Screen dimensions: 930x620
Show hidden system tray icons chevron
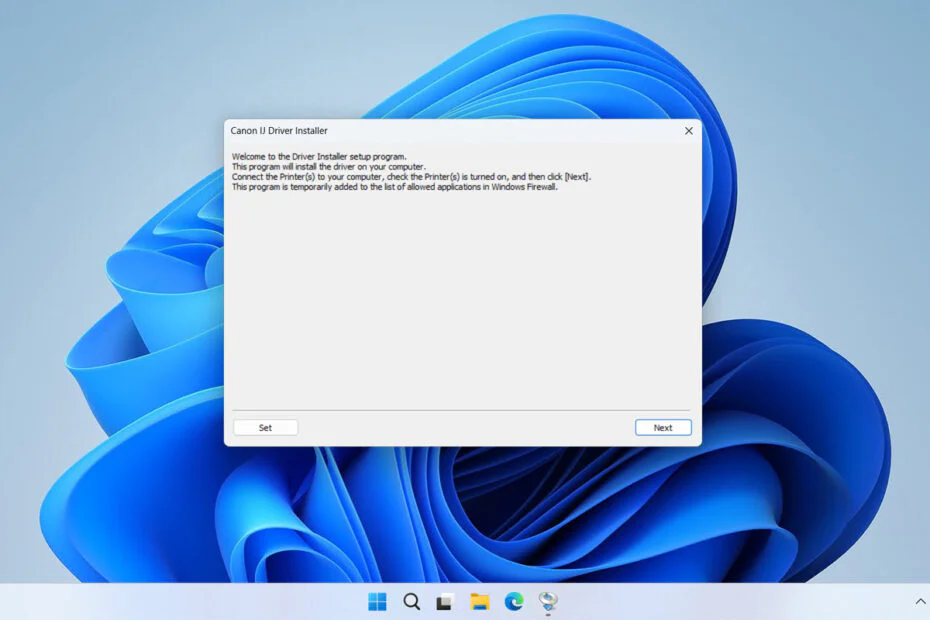[x=920, y=601]
